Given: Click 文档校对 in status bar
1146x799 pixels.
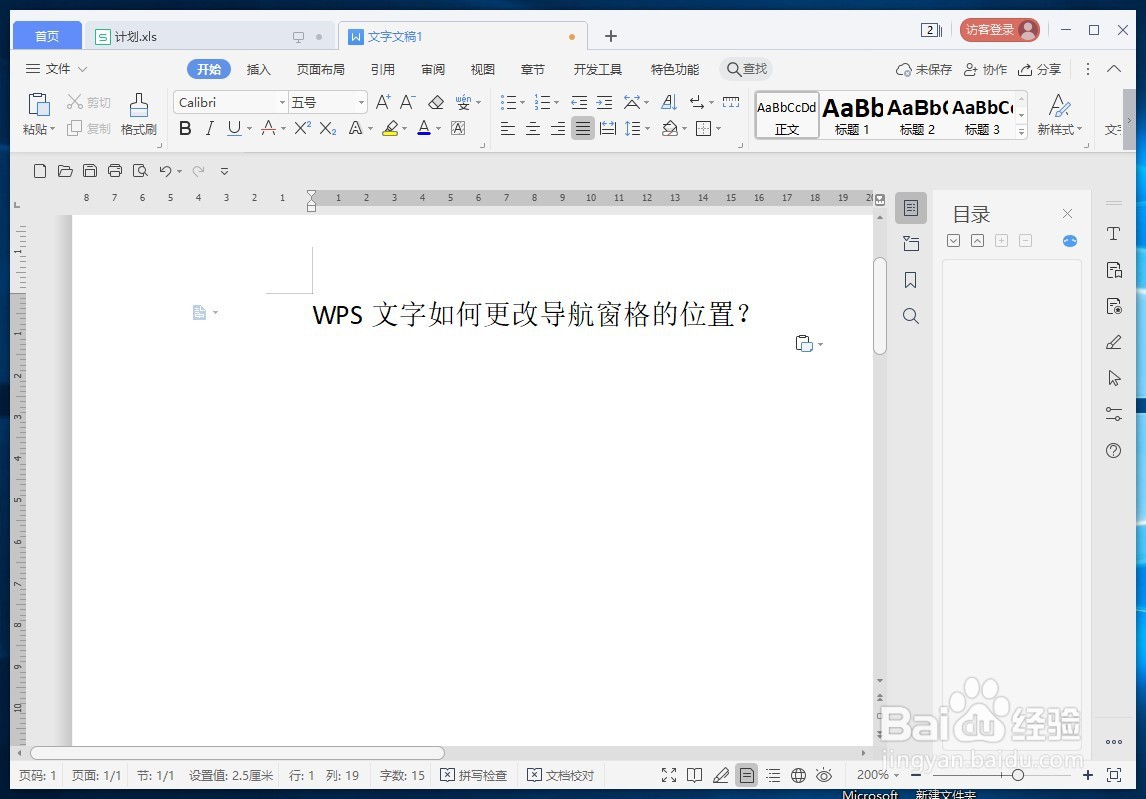Looking at the screenshot, I should tap(561, 775).
